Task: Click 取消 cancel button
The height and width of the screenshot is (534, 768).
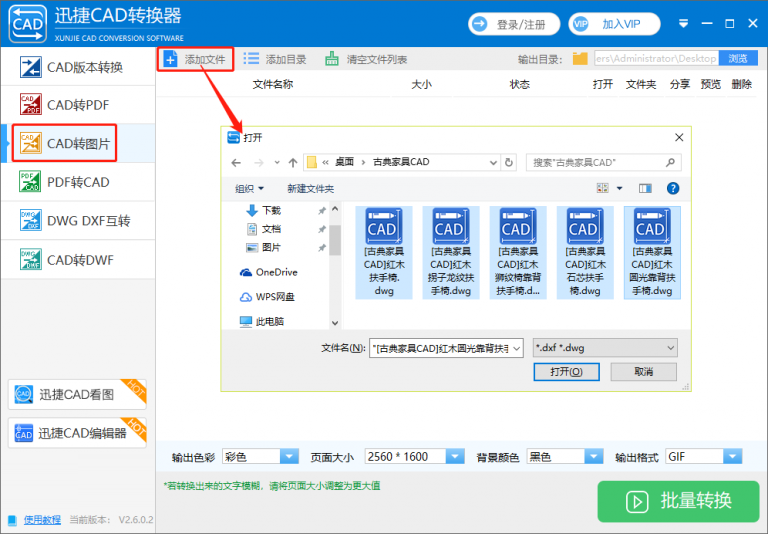Action: coord(644,372)
